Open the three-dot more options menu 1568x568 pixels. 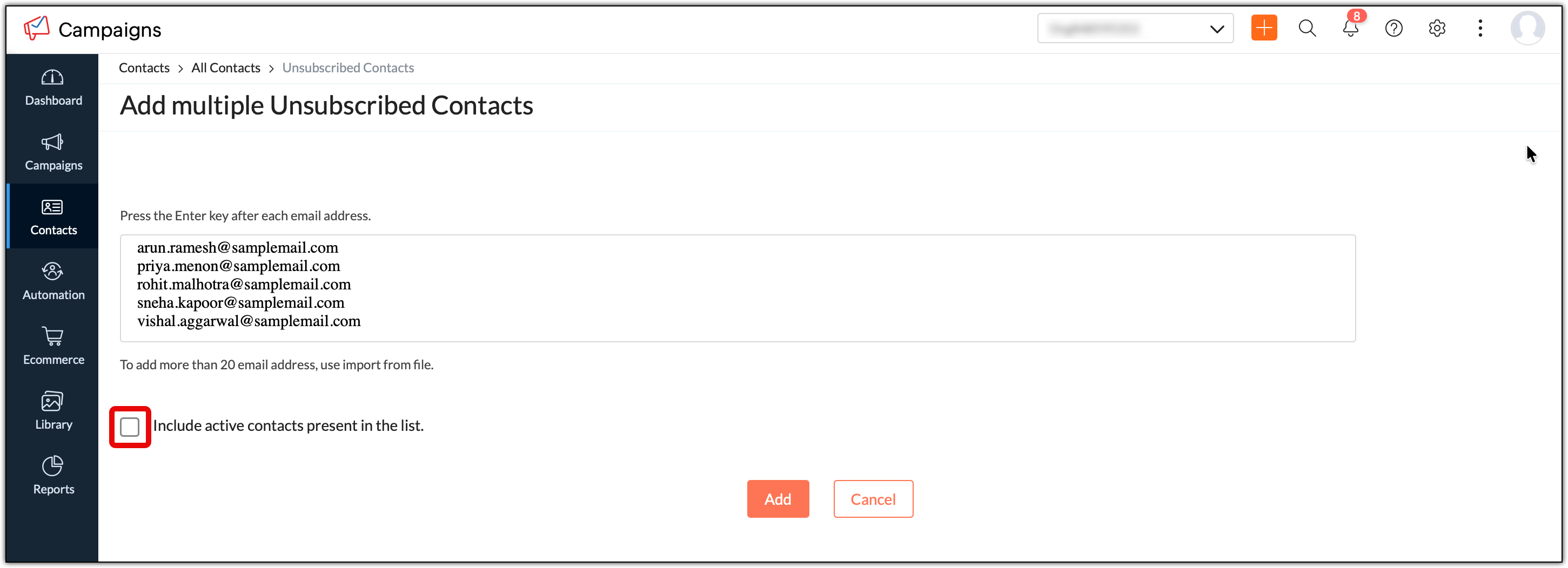click(1480, 29)
